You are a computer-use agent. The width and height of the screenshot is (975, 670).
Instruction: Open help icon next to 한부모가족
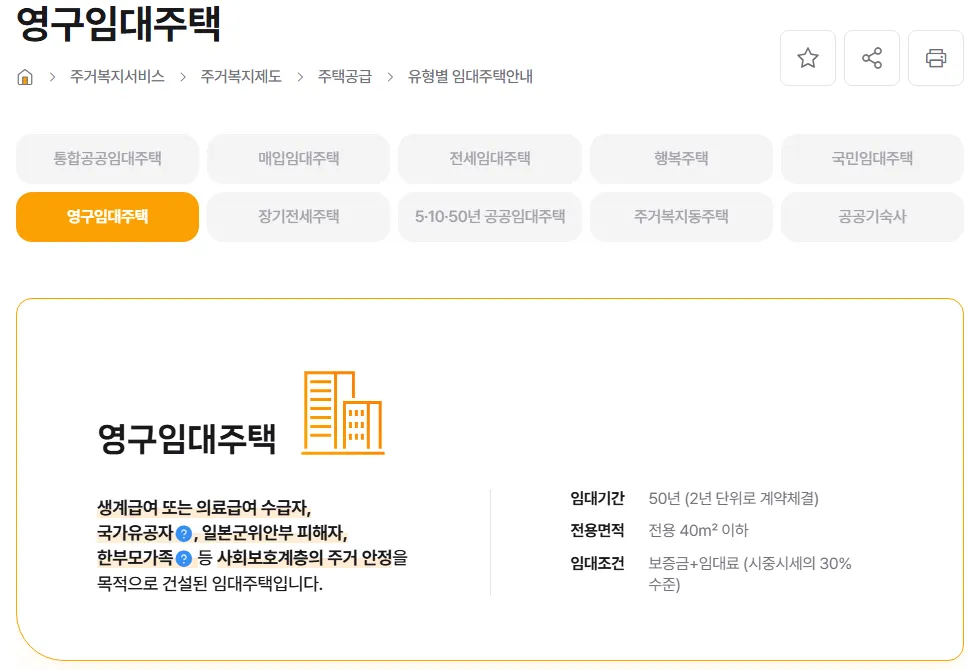tap(183, 559)
